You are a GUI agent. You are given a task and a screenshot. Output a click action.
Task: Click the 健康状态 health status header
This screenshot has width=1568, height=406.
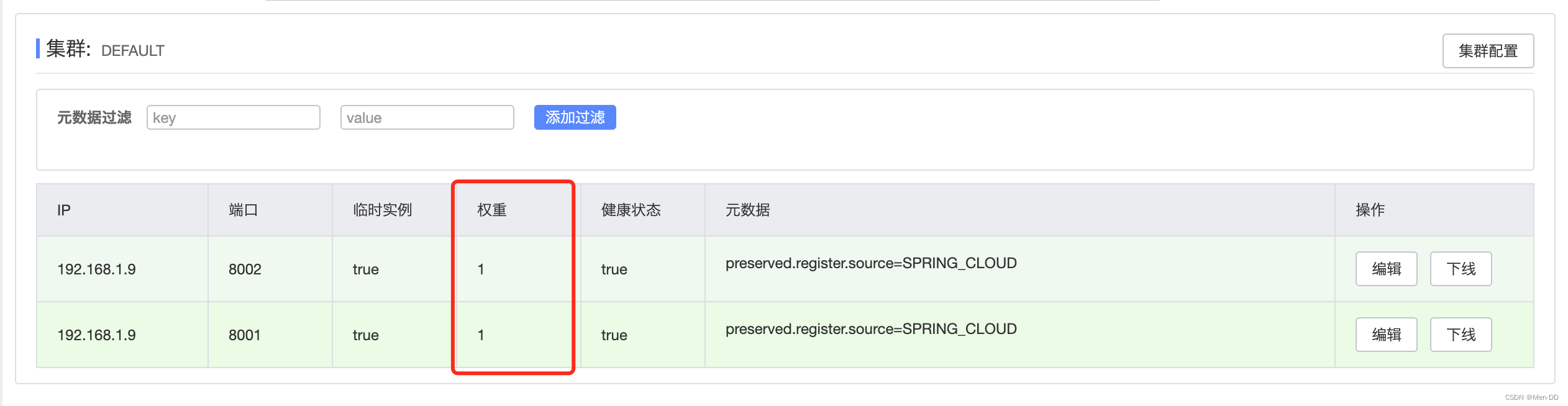[x=630, y=210]
